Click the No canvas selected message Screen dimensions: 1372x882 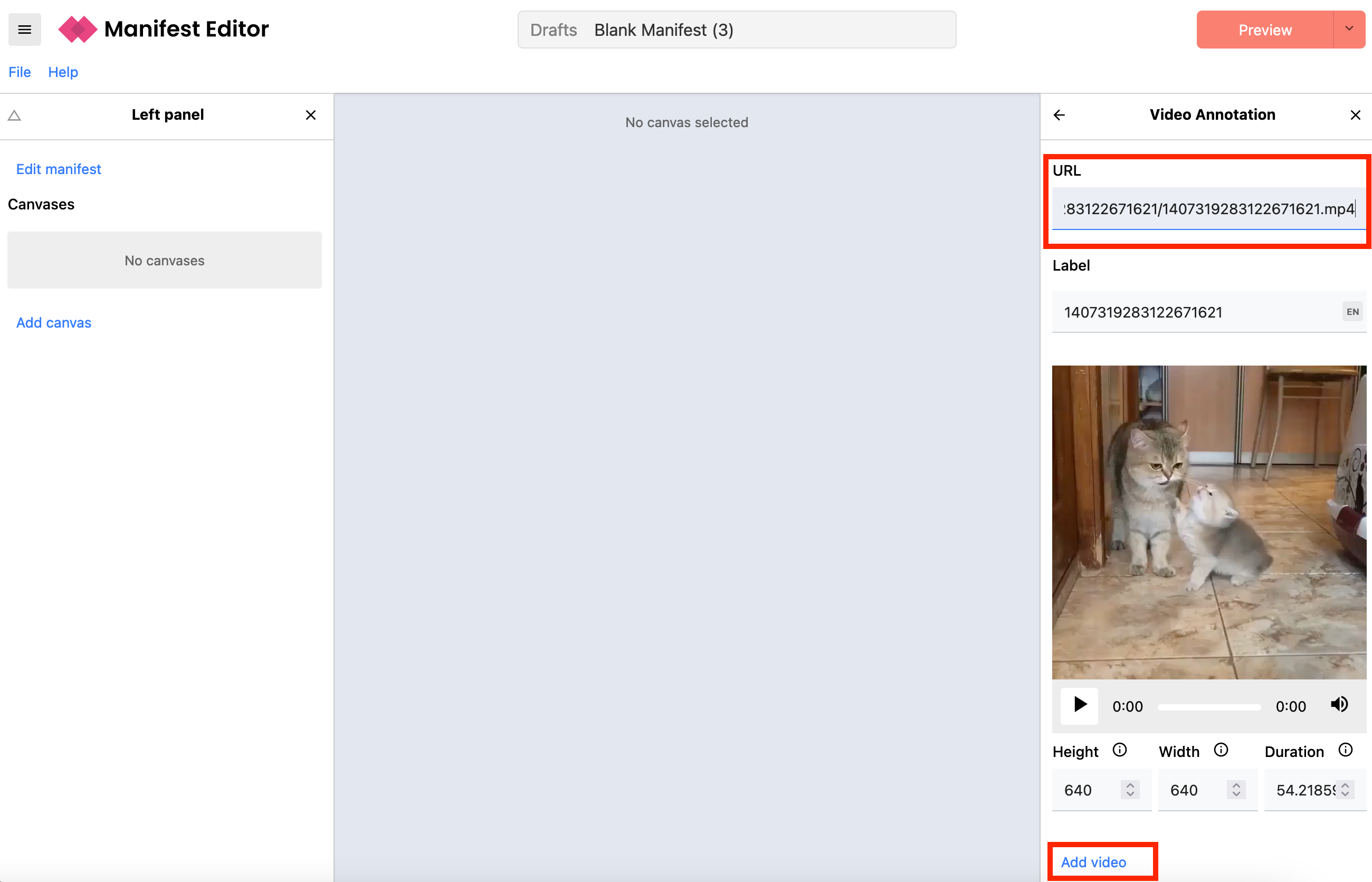[687, 122]
